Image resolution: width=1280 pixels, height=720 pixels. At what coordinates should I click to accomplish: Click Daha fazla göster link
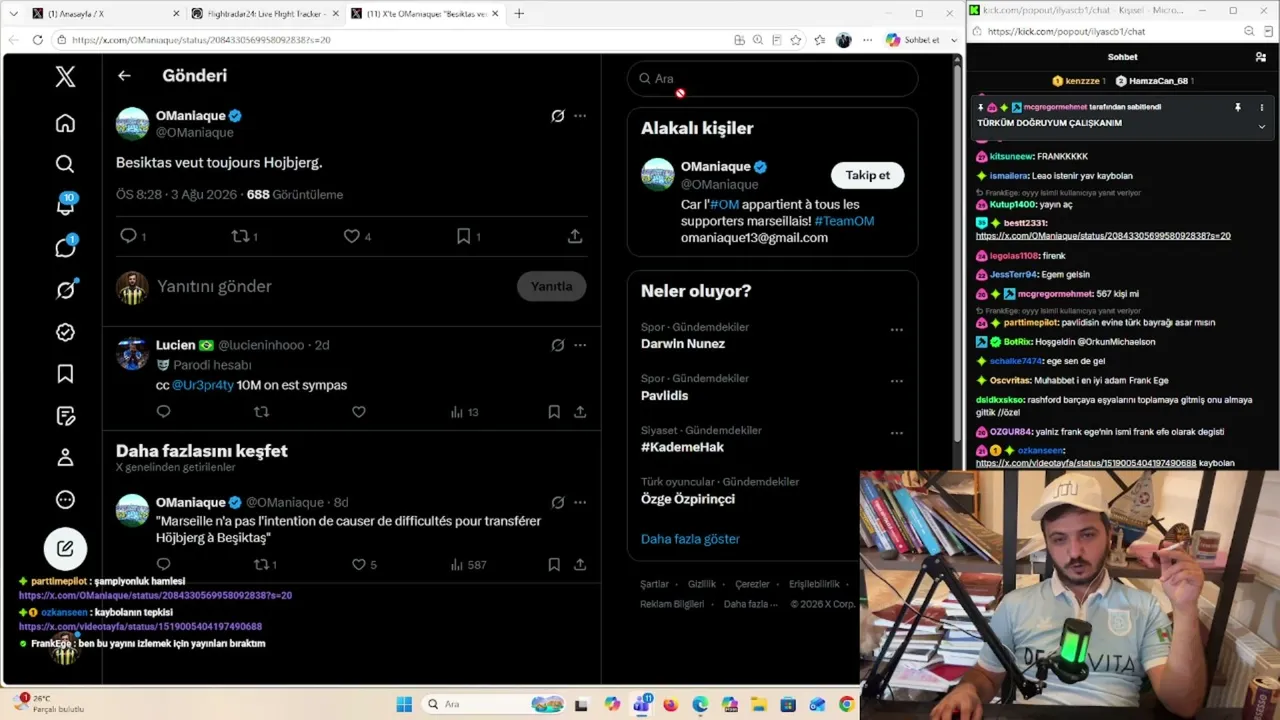[x=690, y=539]
